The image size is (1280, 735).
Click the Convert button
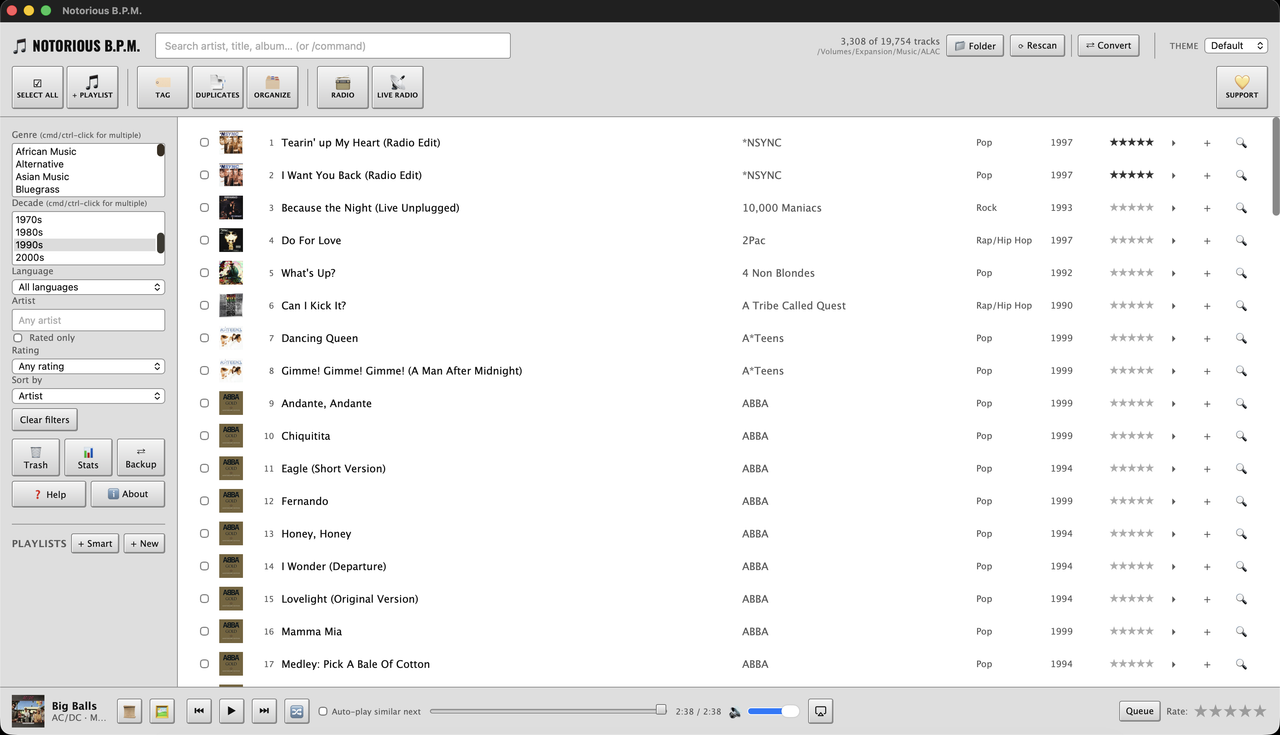tap(1108, 46)
